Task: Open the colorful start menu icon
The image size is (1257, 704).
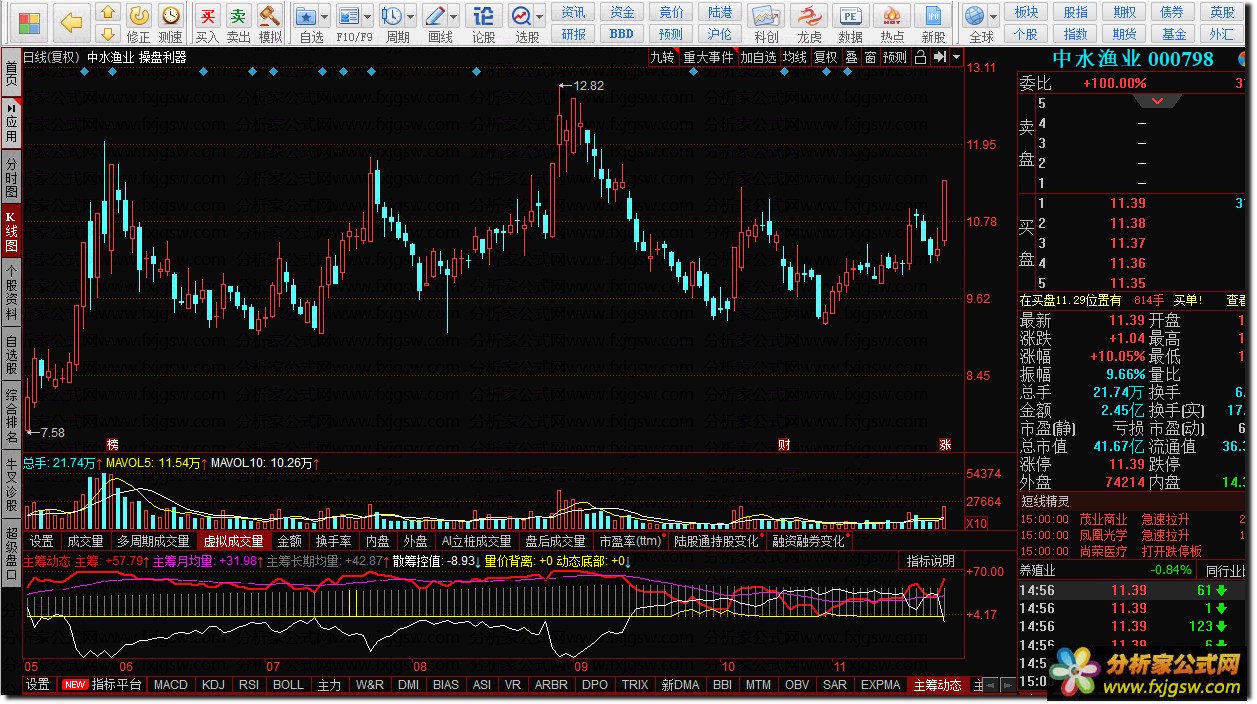Action: point(30,22)
